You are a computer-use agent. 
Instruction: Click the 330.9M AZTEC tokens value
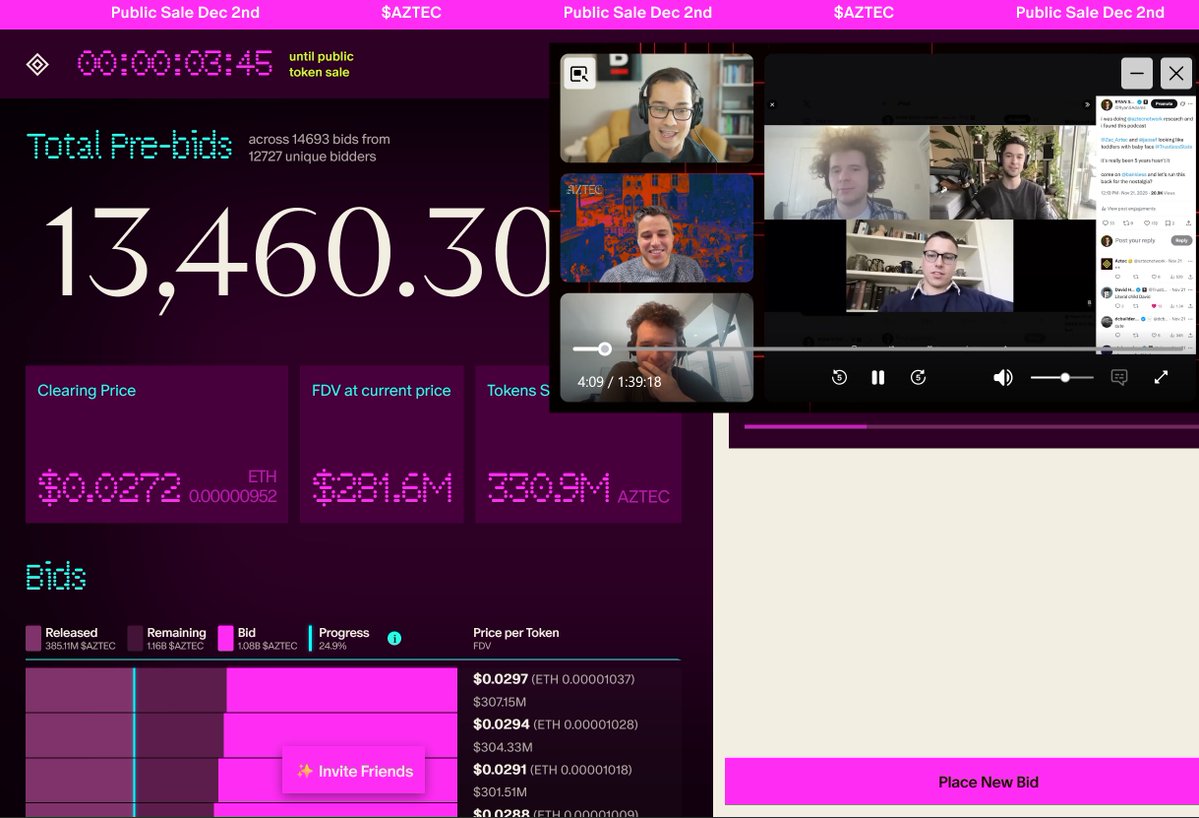coord(579,489)
